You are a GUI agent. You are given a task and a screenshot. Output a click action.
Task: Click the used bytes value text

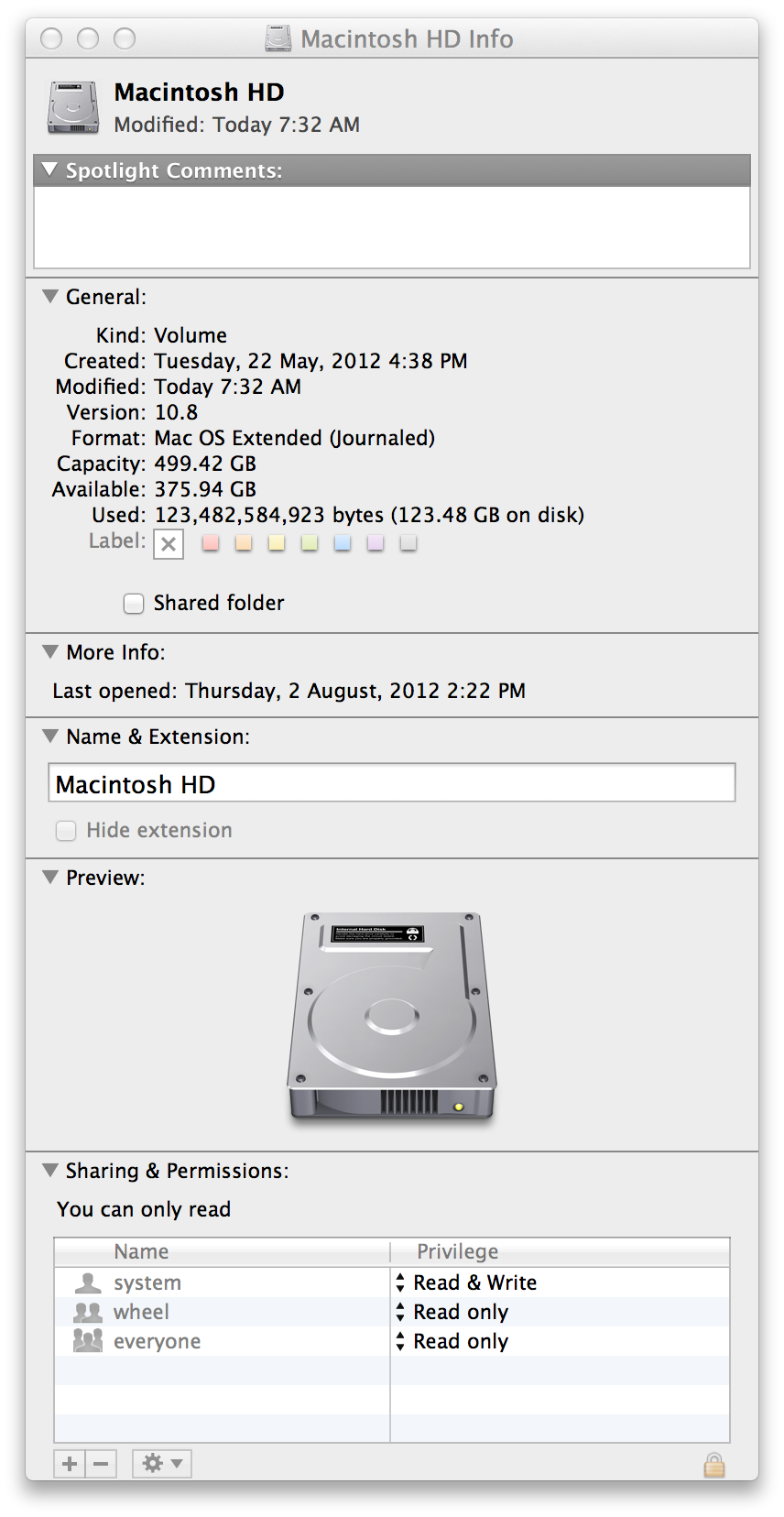pyautogui.click(x=369, y=515)
